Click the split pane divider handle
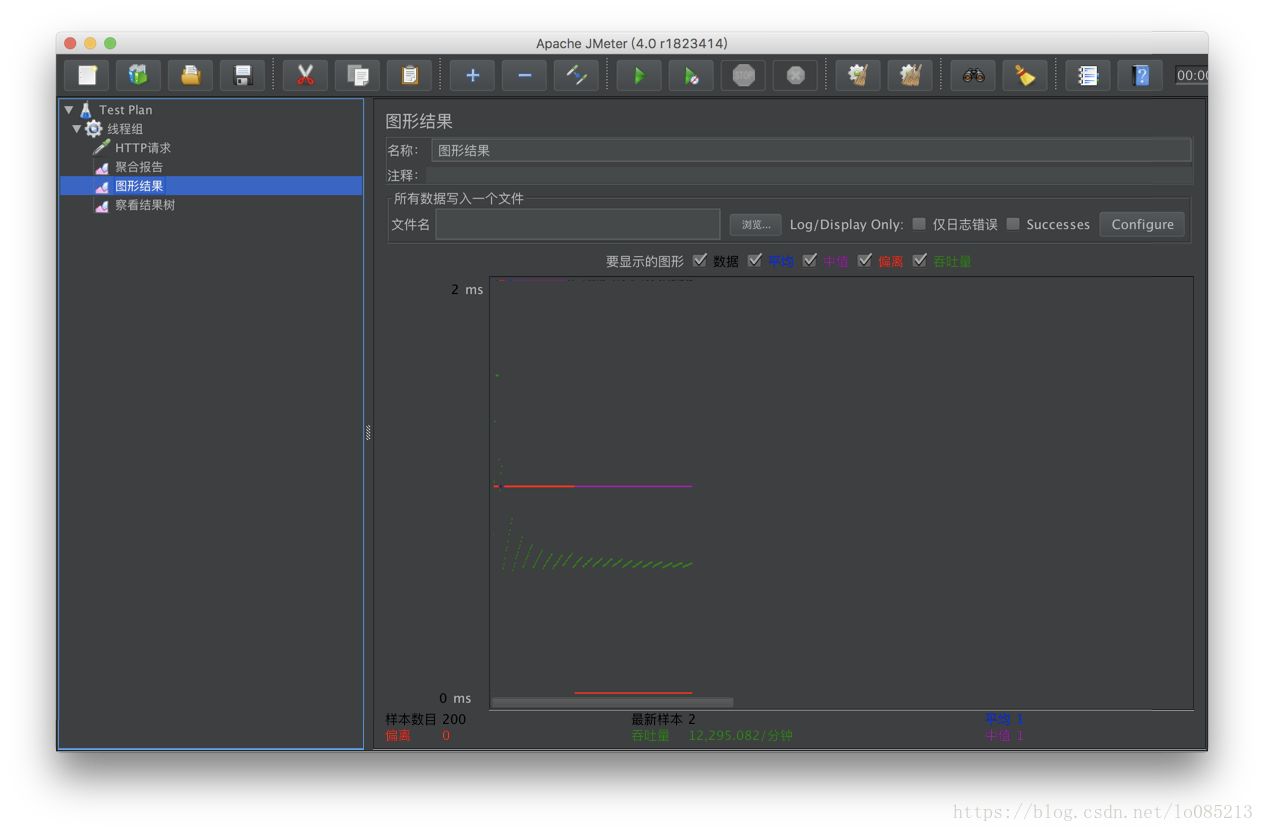 [x=368, y=433]
